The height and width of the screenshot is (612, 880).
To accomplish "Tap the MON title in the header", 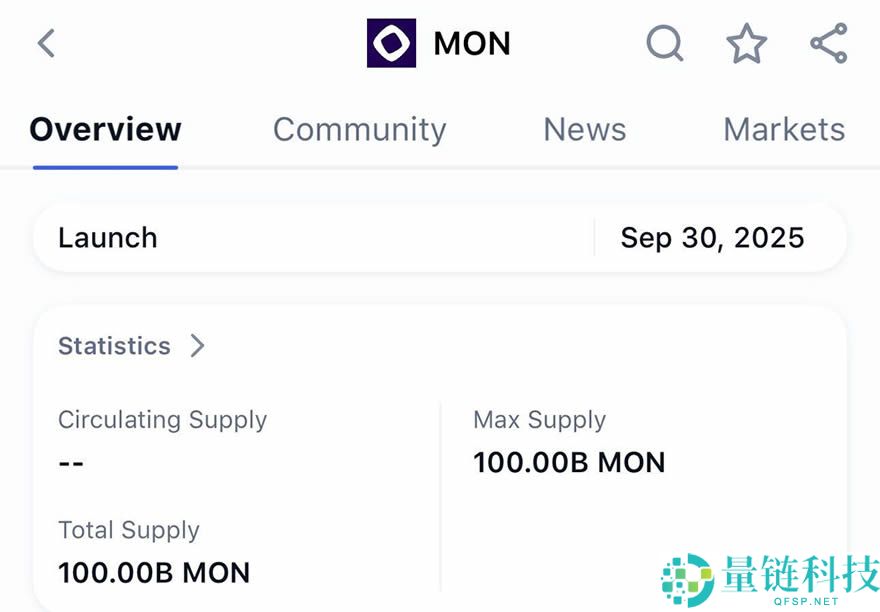I will tap(471, 43).
